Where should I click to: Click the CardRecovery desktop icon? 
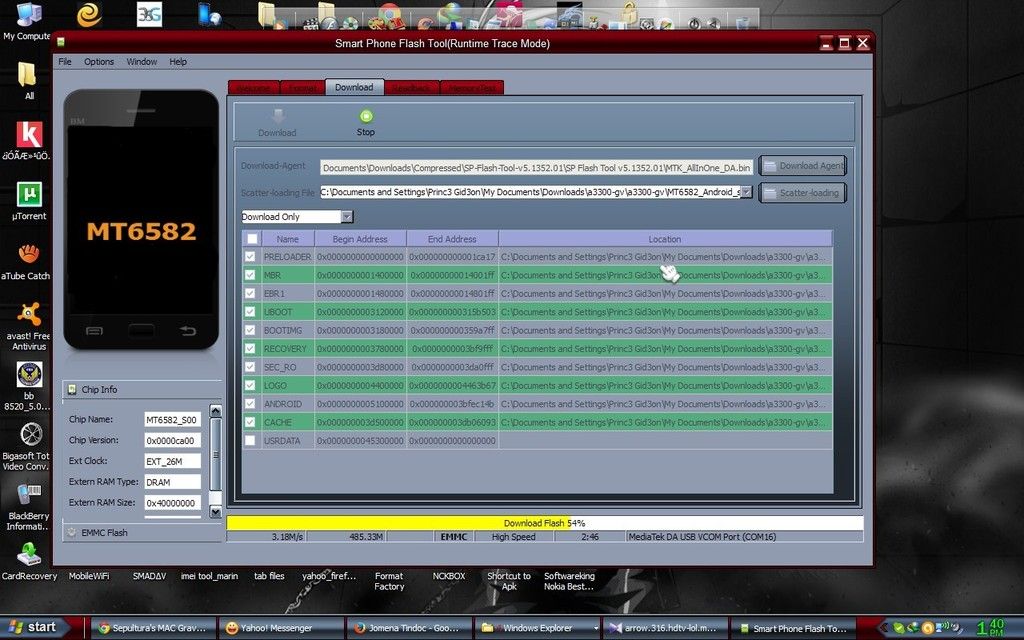[29, 553]
